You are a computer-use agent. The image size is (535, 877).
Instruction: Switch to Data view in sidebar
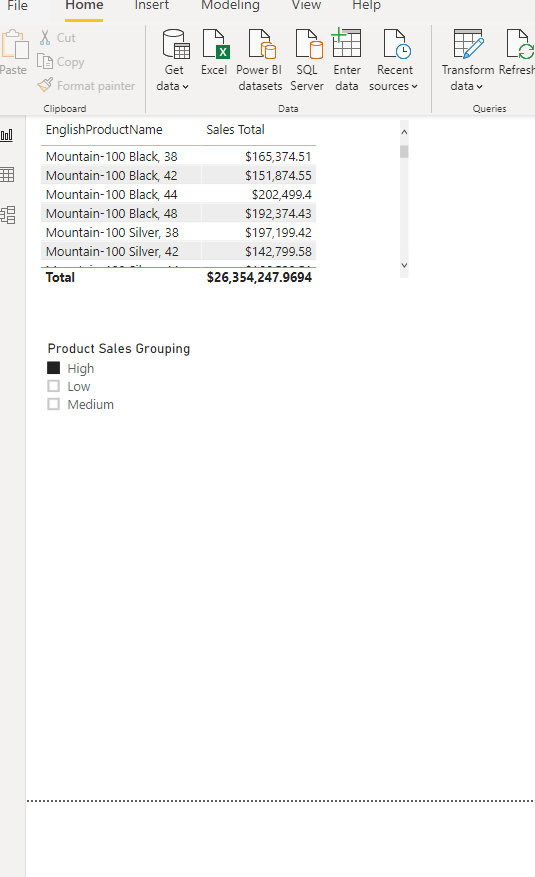tap(7, 175)
